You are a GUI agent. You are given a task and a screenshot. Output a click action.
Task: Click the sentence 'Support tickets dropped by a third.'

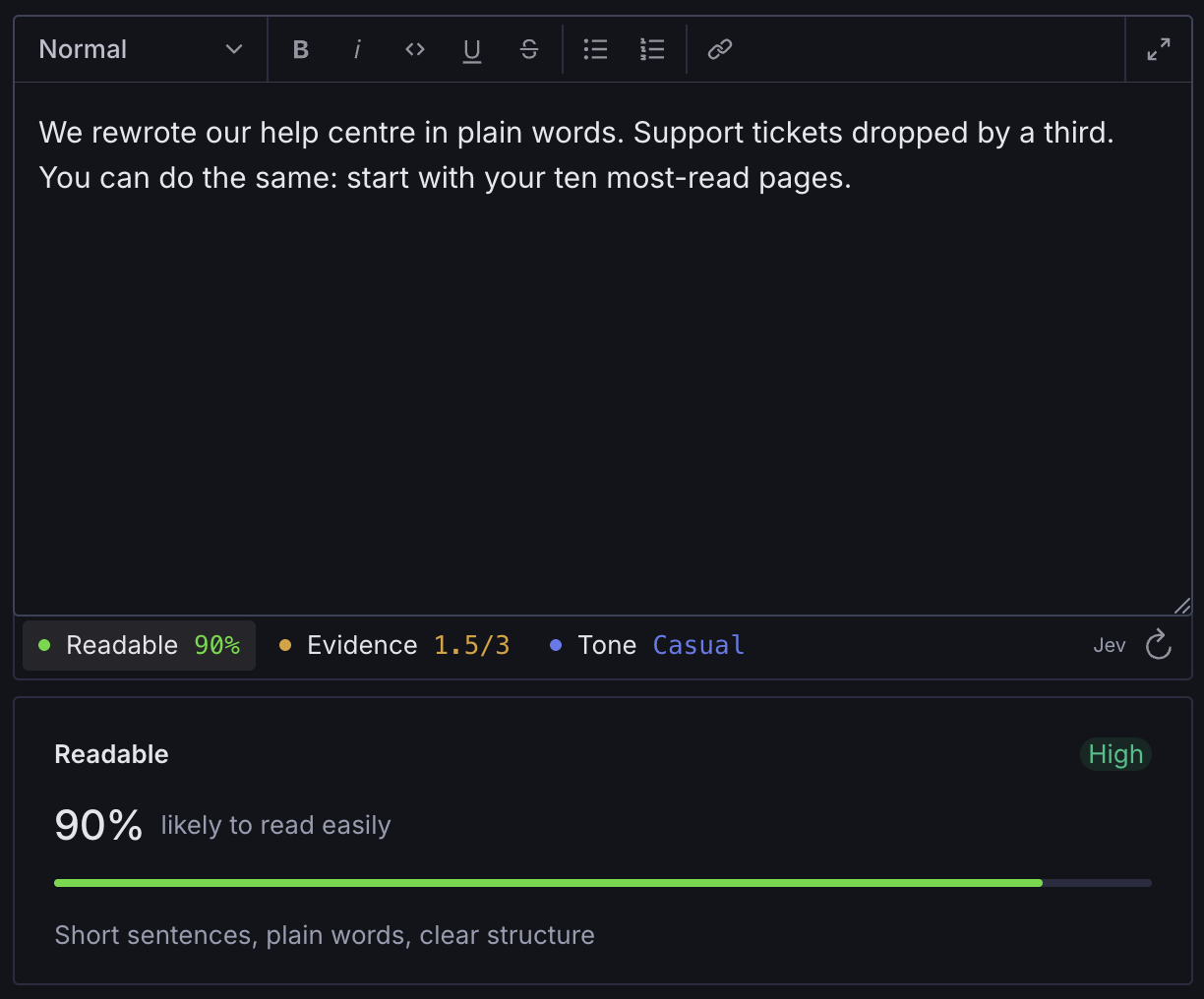[873, 133]
